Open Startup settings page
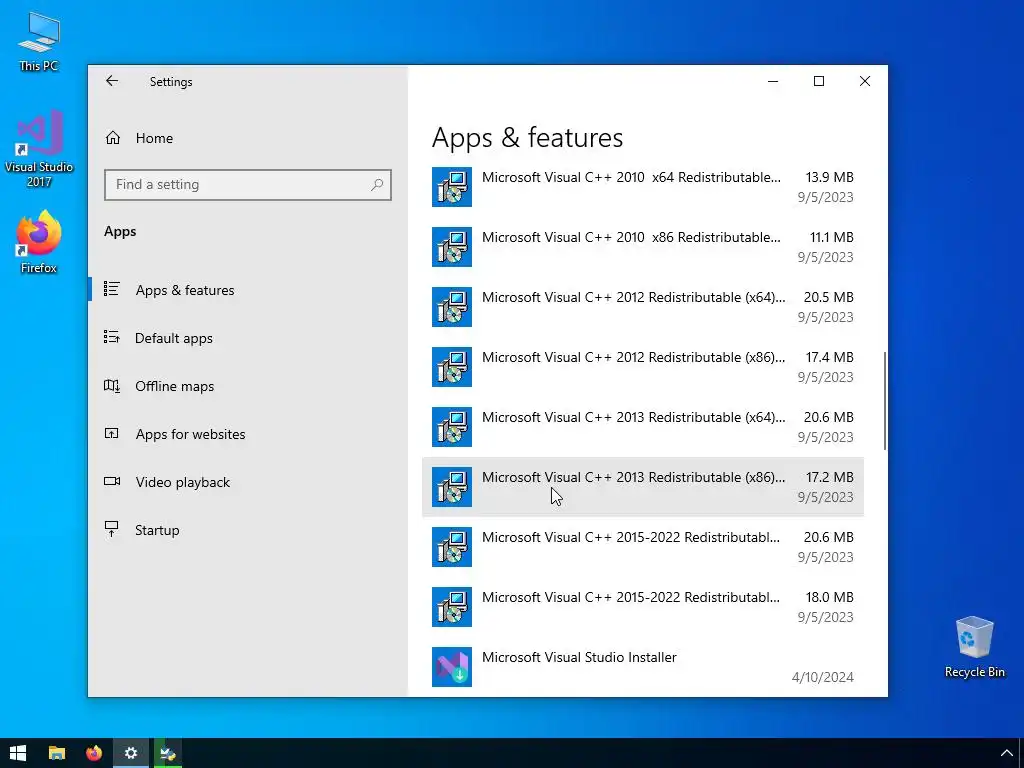Image resolution: width=1024 pixels, height=768 pixels. [248, 530]
